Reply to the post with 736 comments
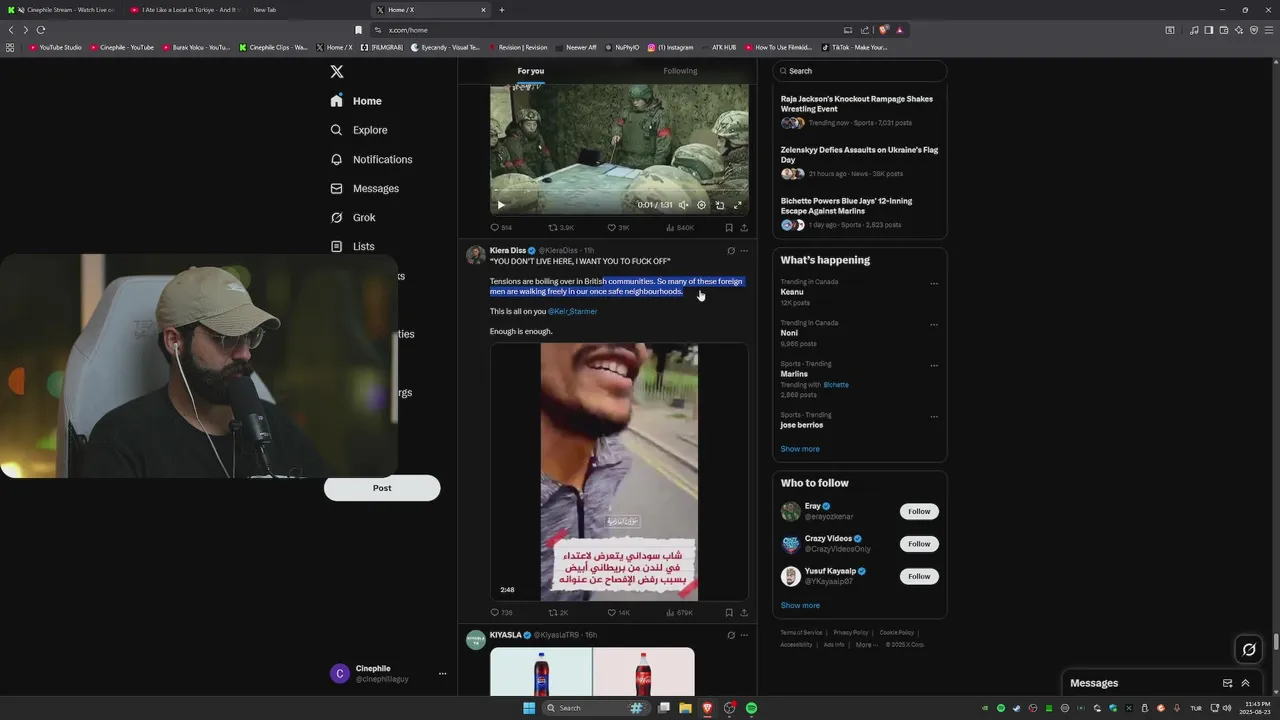The height and width of the screenshot is (720, 1280). coord(501,613)
